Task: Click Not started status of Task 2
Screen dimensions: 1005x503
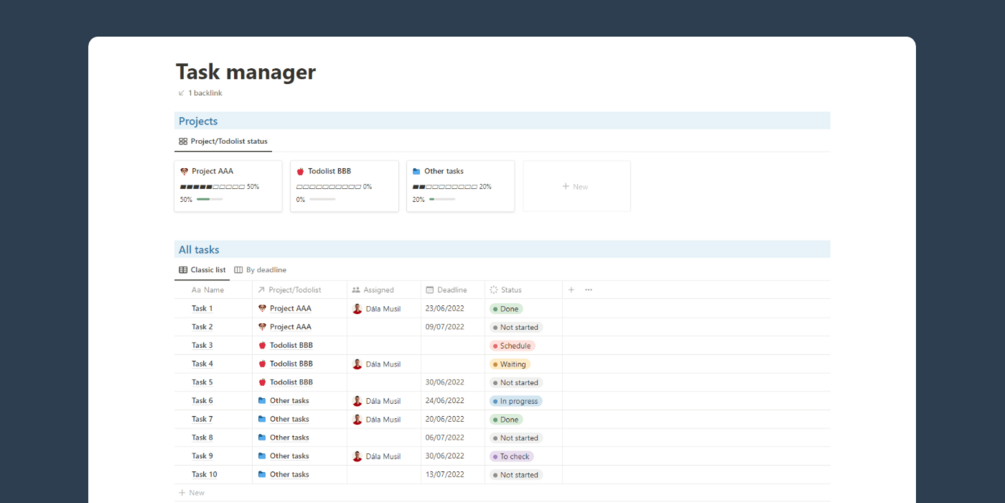Action: tap(516, 327)
